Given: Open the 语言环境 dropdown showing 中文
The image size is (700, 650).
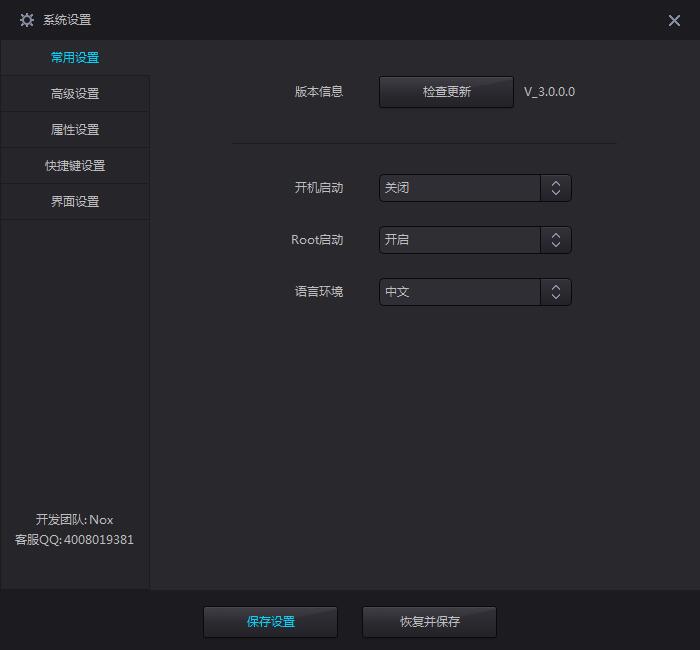Looking at the screenshot, I should point(460,292).
